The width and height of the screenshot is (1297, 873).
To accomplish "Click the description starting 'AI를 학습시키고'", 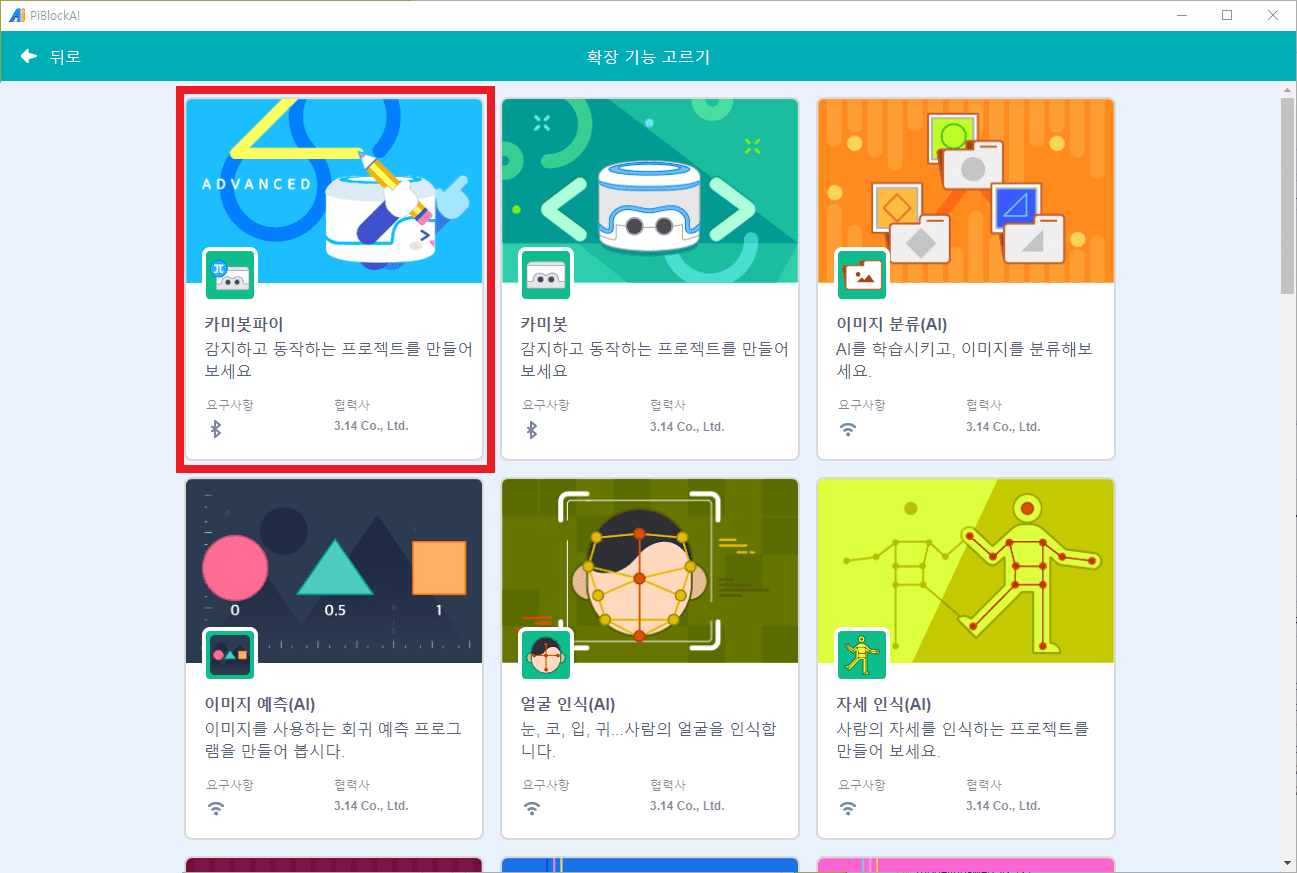I will 964,360.
